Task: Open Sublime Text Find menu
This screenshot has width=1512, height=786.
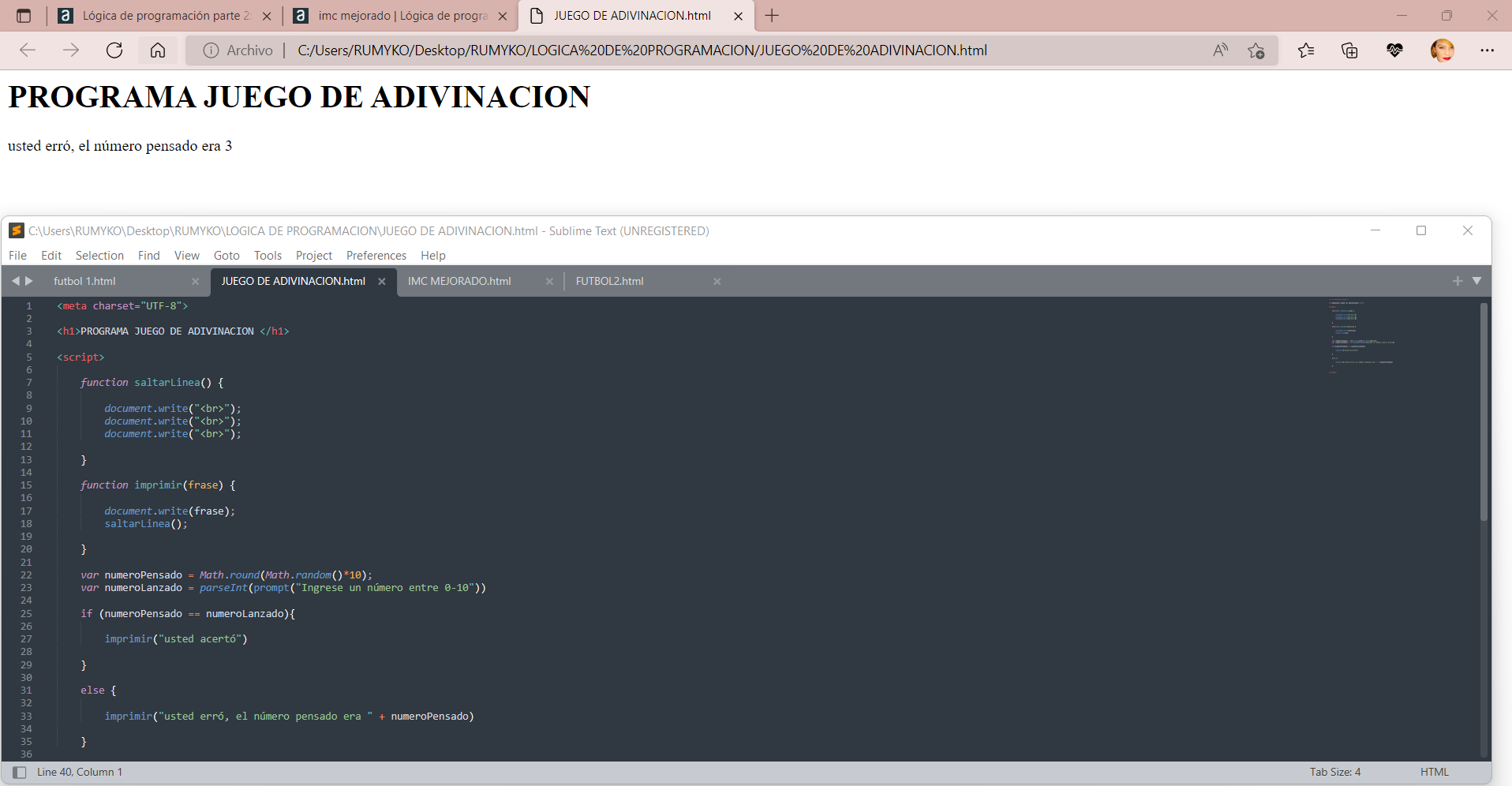Action: click(148, 255)
